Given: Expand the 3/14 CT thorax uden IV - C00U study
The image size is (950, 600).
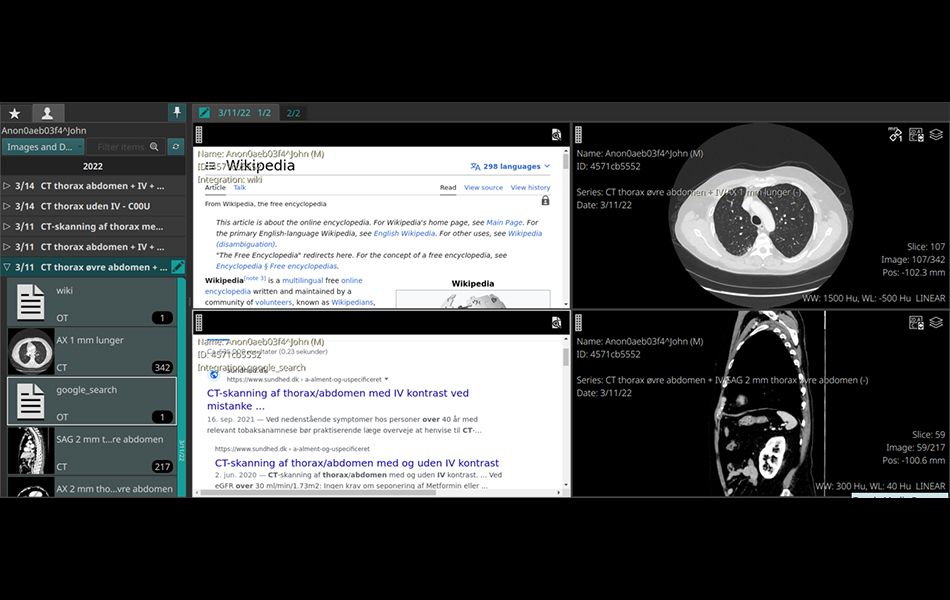Looking at the screenshot, I should [7, 206].
